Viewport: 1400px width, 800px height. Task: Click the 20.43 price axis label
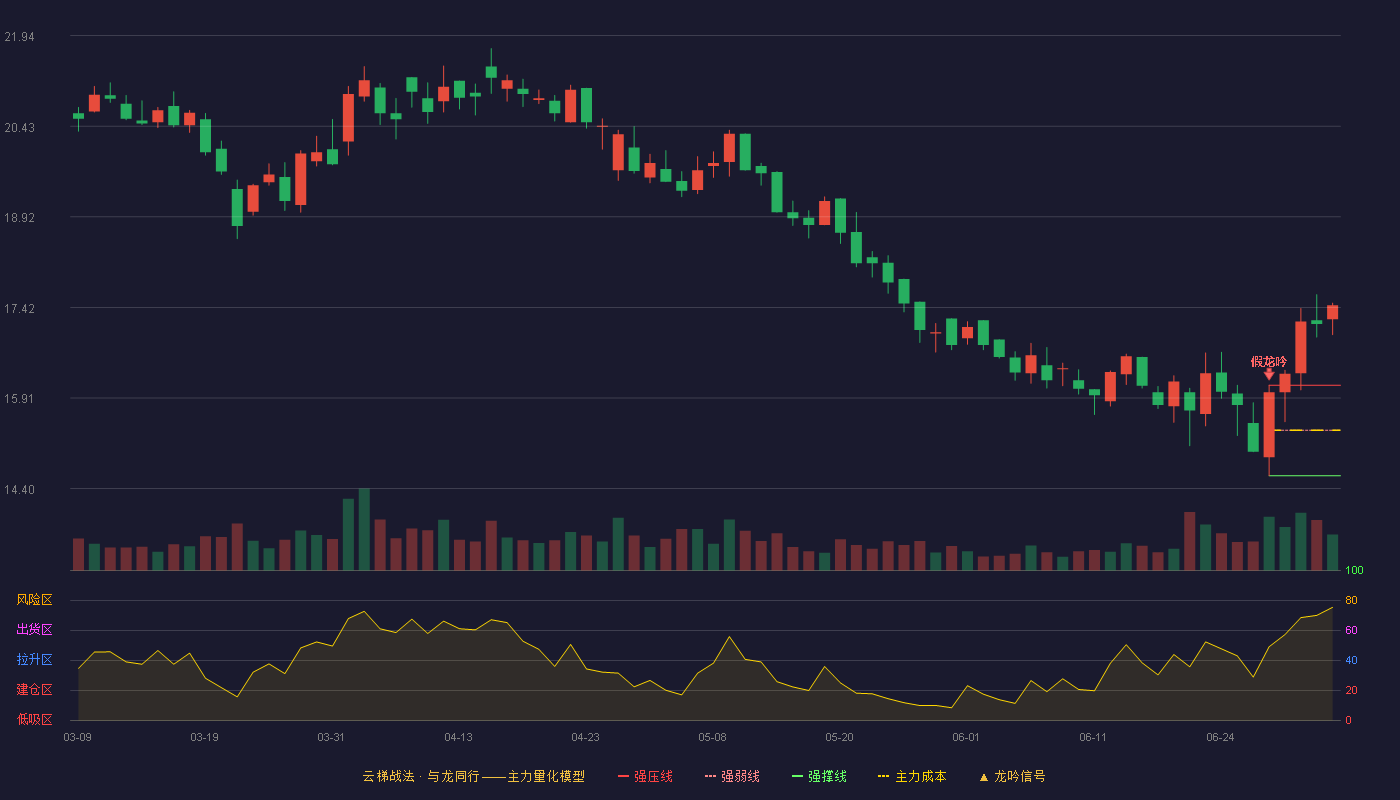pyautogui.click(x=19, y=128)
